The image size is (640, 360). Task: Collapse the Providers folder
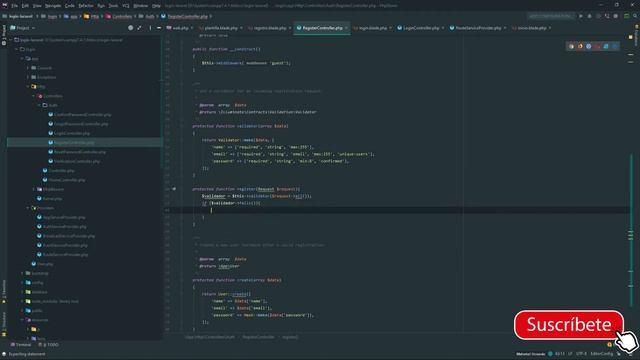coord(28,208)
